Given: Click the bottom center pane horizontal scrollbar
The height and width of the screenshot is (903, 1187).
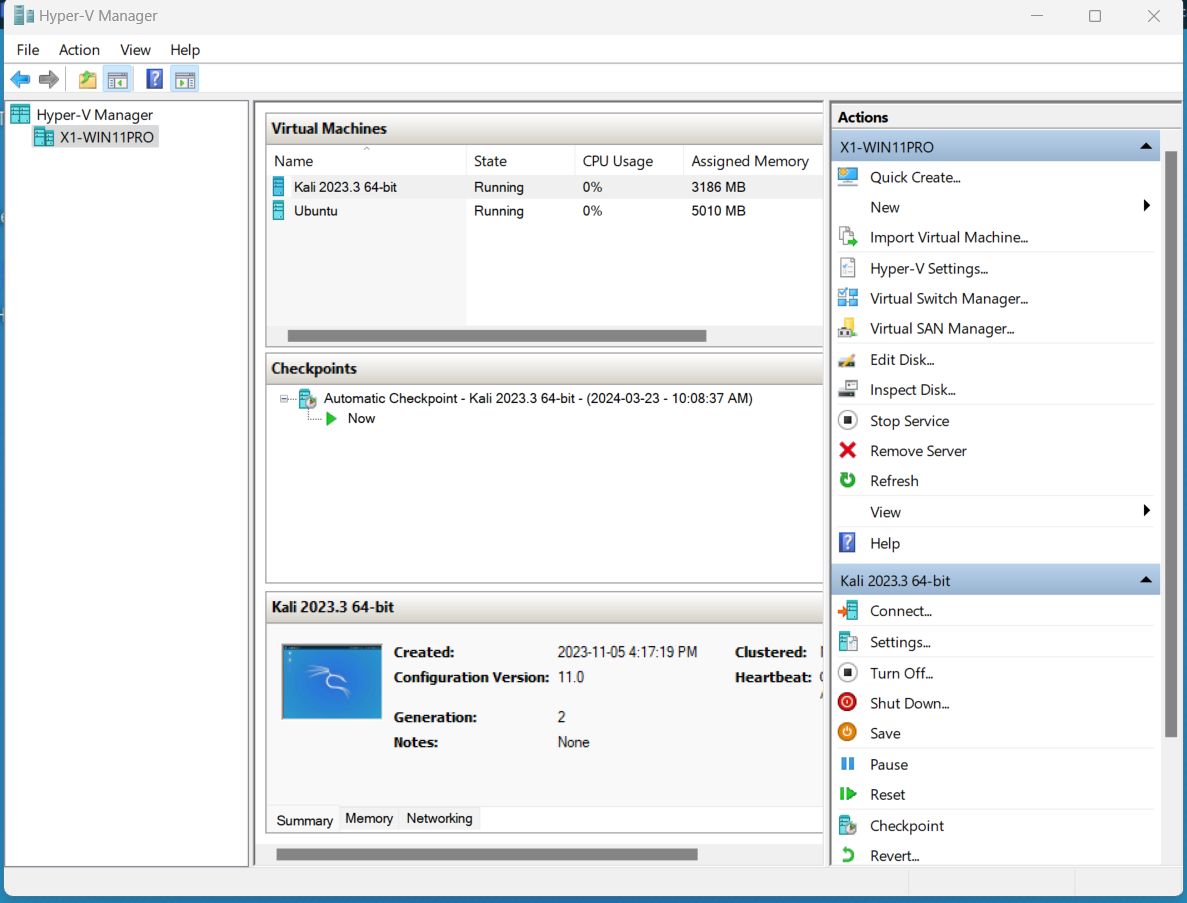Looking at the screenshot, I should click(487, 854).
